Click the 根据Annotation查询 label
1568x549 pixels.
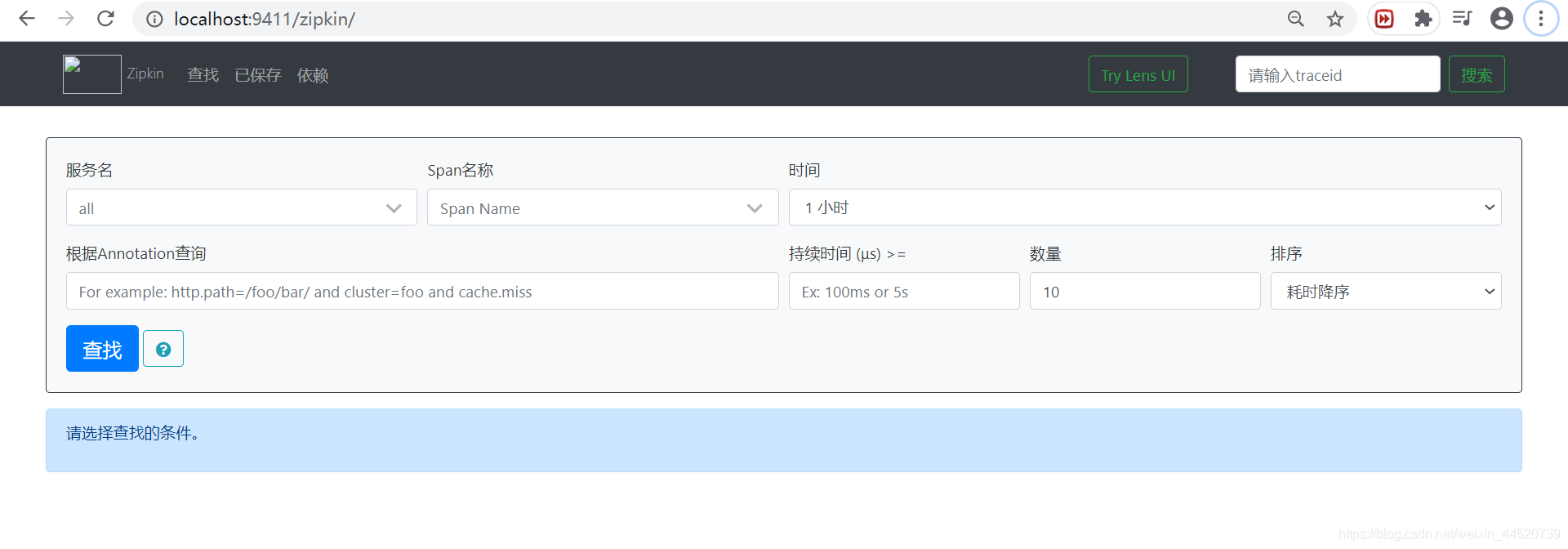(136, 253)
